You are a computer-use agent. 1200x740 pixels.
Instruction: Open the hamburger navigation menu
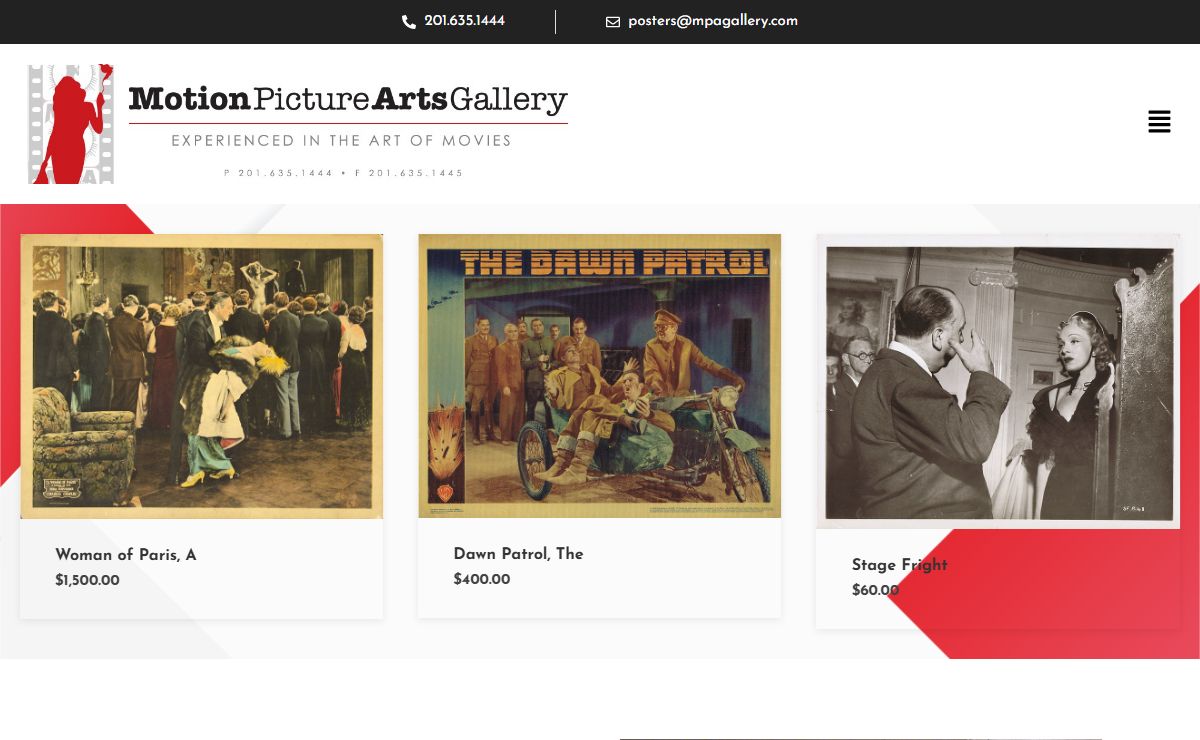(1159, 122)
